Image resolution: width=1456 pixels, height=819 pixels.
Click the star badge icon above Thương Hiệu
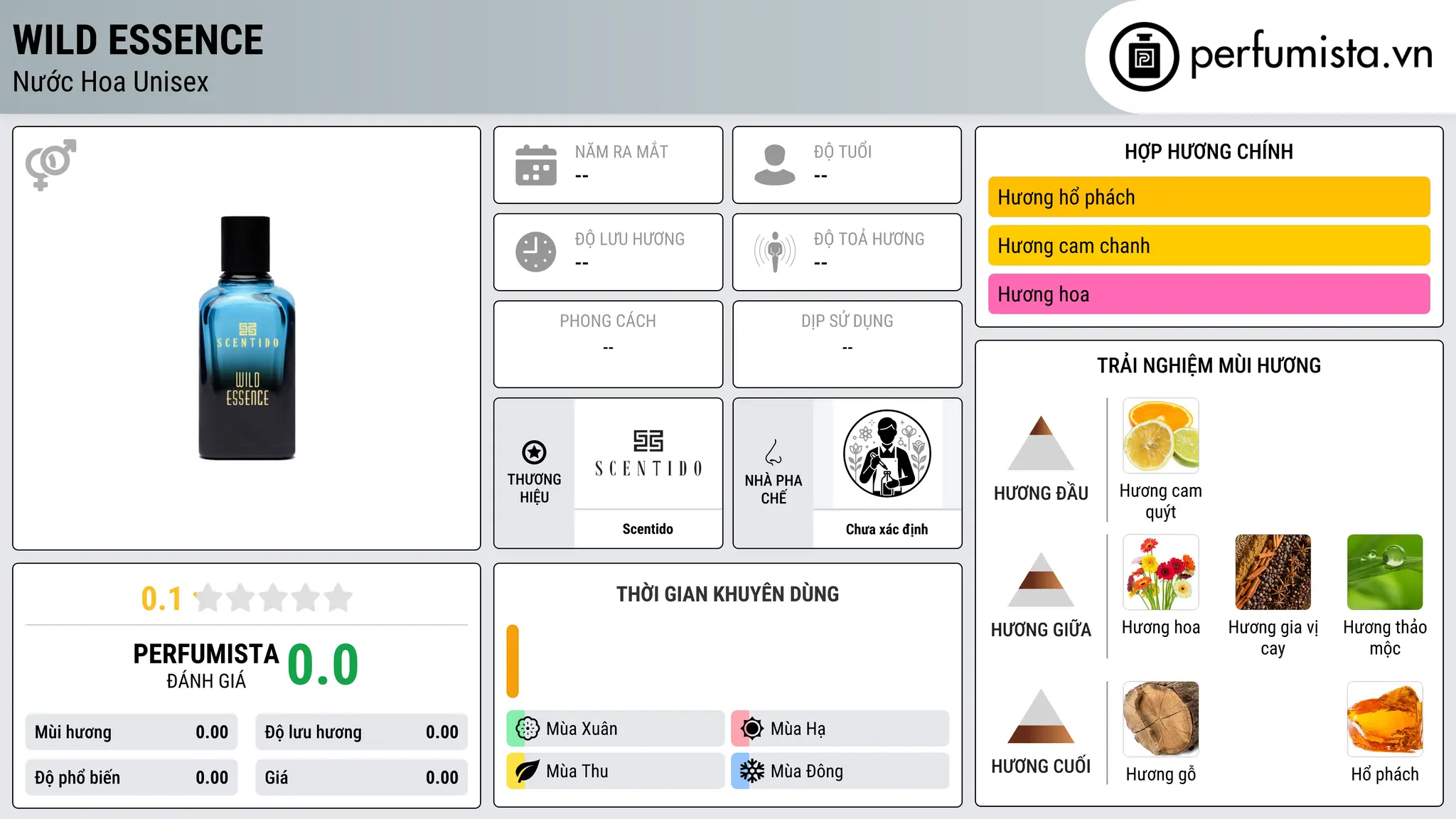(534, 452)
